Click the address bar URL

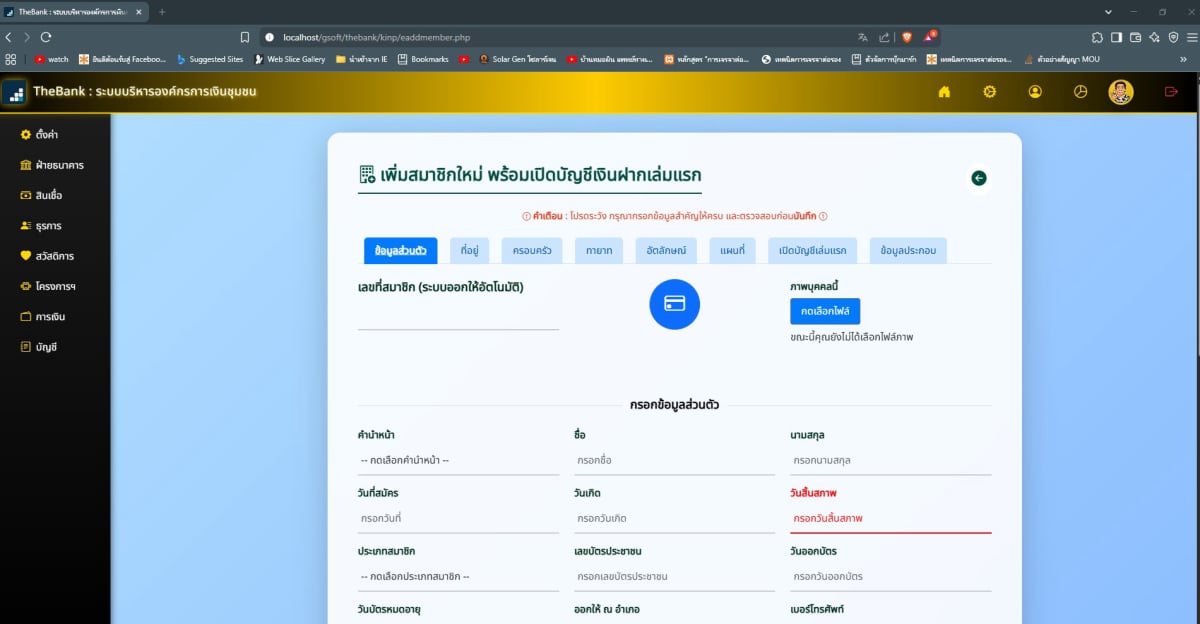point(376,37)
